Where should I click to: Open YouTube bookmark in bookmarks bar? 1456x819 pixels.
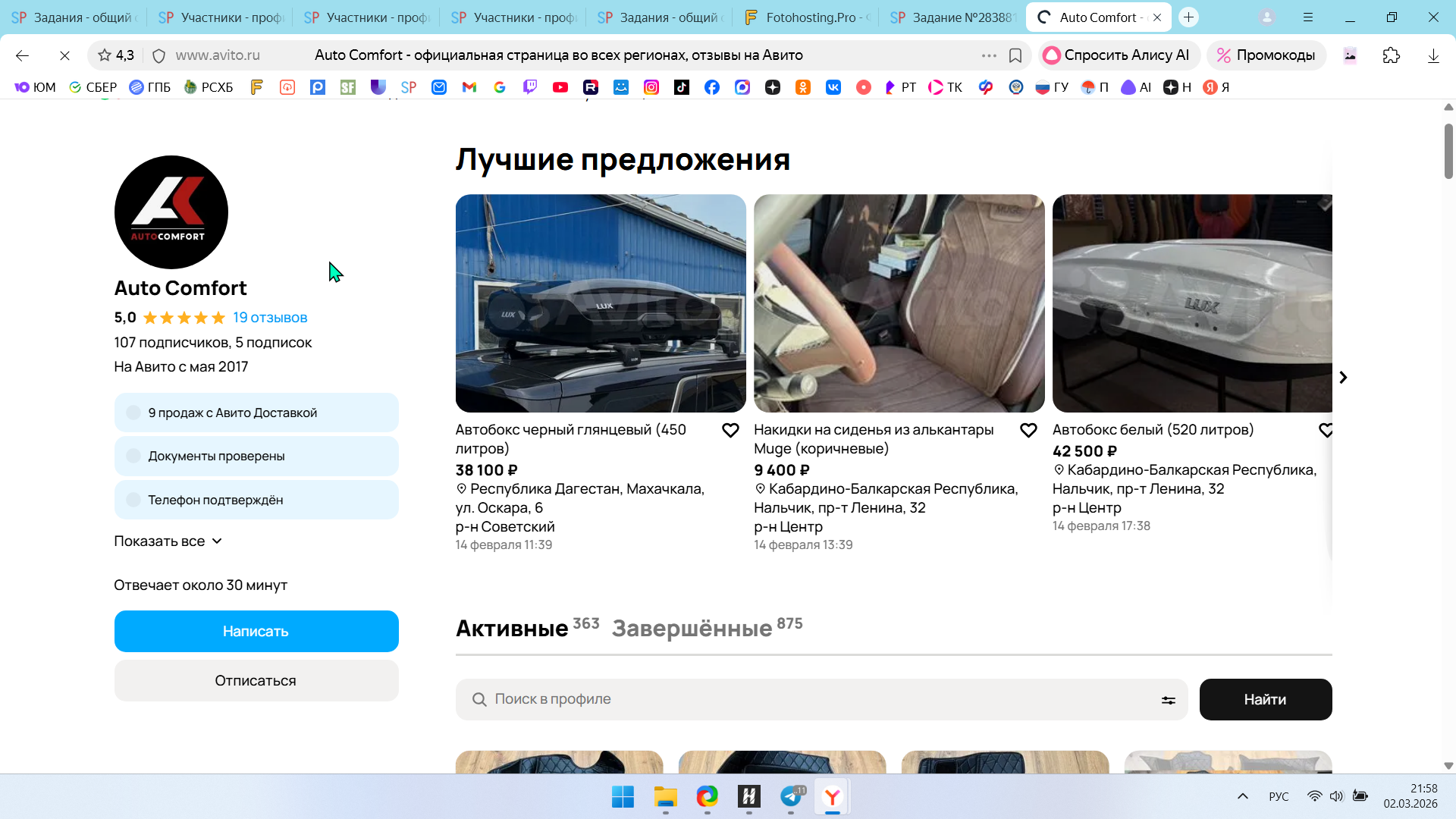click(x=560, y=87)
